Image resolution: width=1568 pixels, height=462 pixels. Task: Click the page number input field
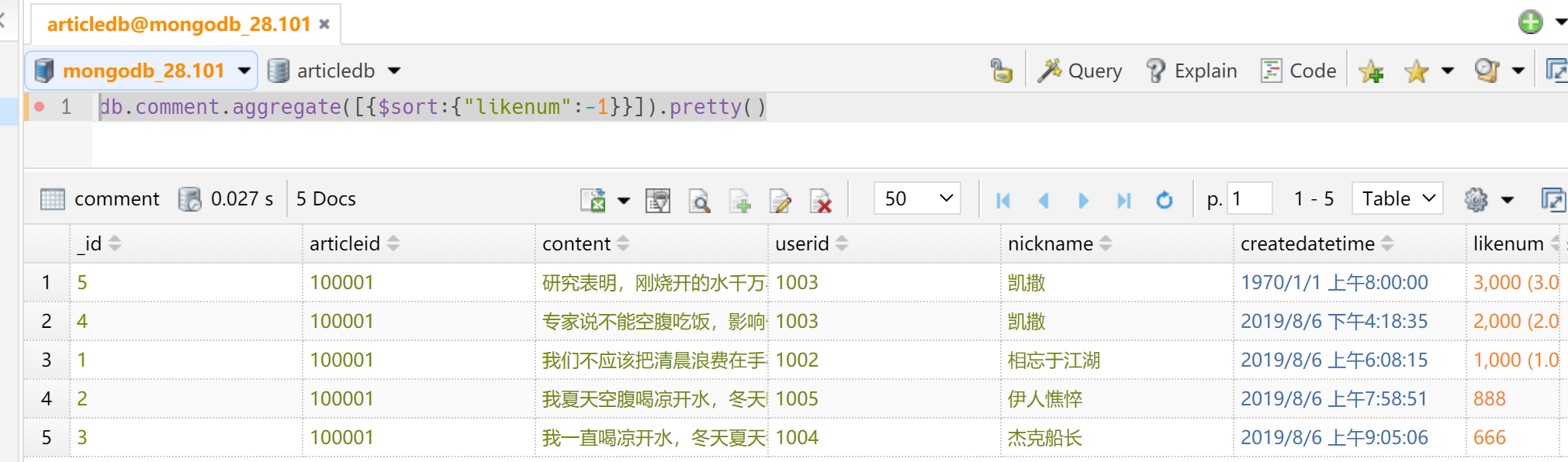click(x=1250, y=198)
